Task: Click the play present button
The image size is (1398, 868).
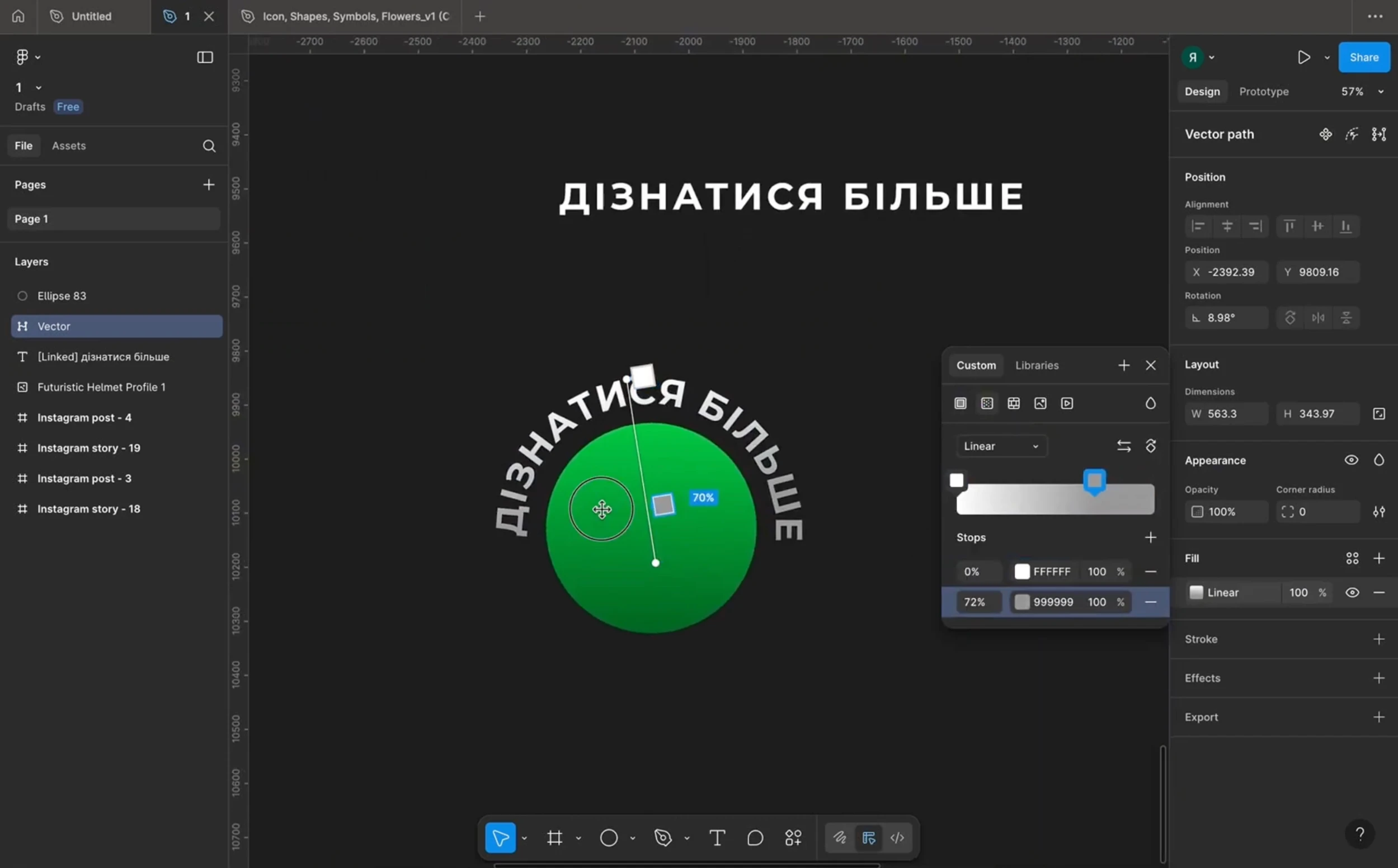Action: point(1304,57)
